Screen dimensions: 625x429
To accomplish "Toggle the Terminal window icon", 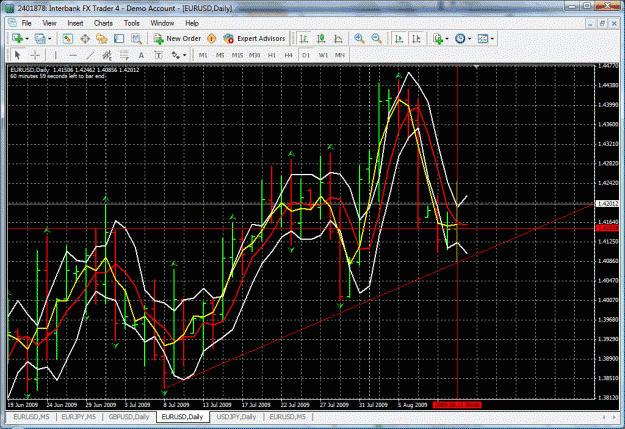I will [119, 39].
